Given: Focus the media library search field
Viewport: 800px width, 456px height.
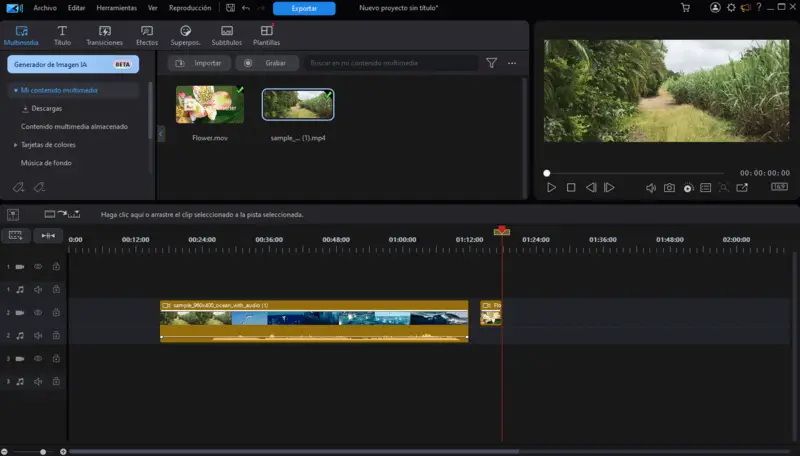Looking at the screenshot, I should click(391, 63).
